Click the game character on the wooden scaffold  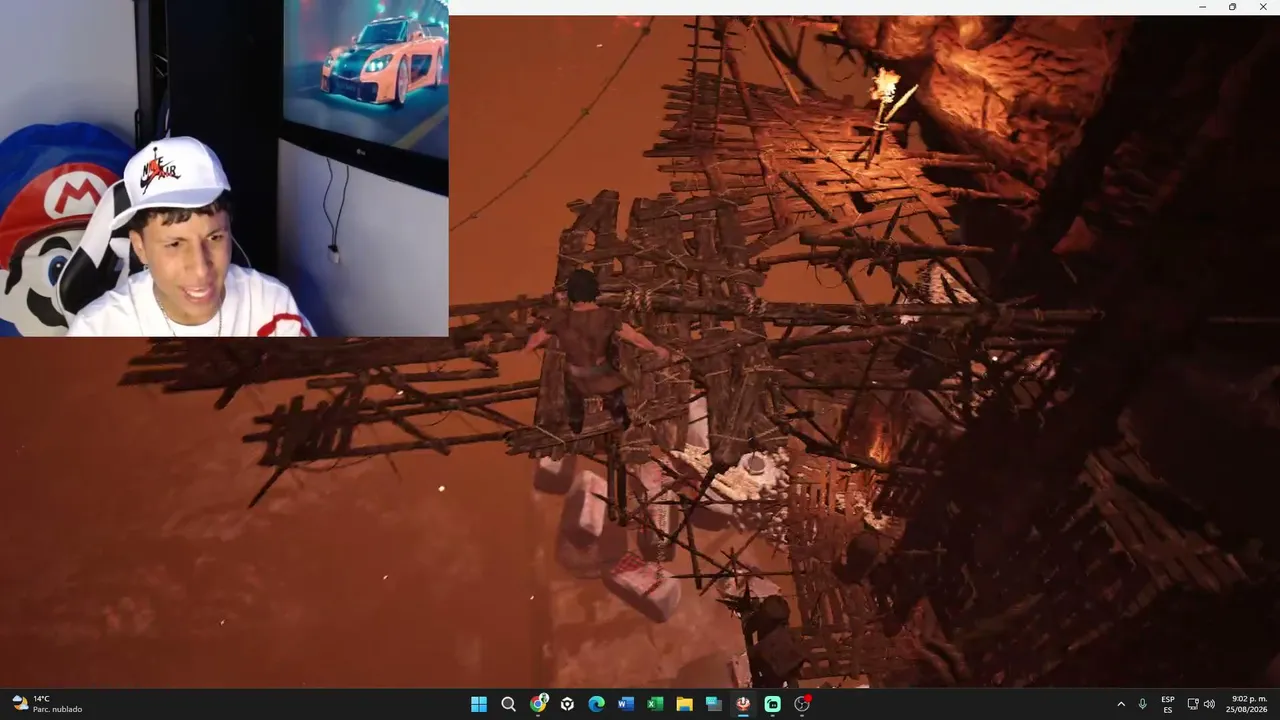590,350
